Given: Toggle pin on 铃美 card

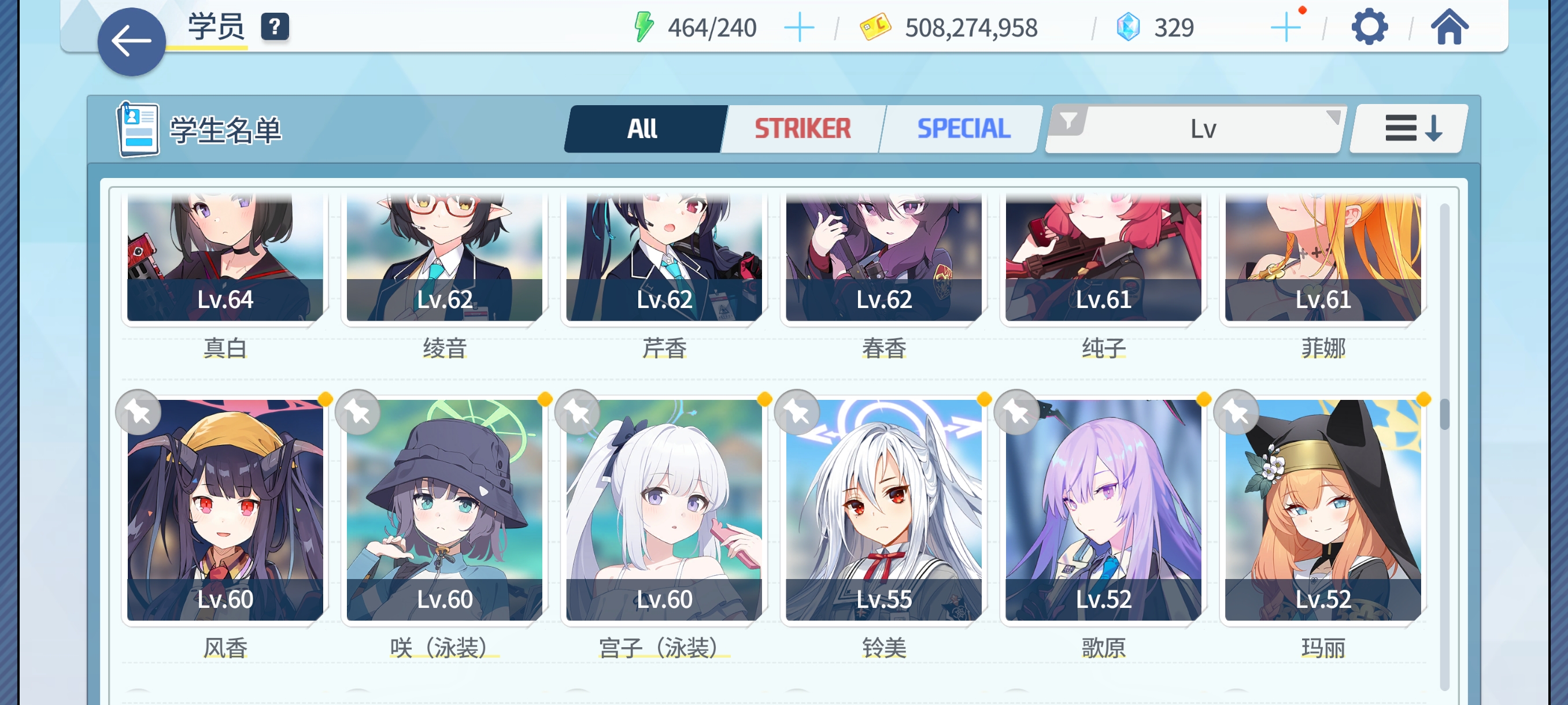Looking at the screenshot, I should click(797, 413).
